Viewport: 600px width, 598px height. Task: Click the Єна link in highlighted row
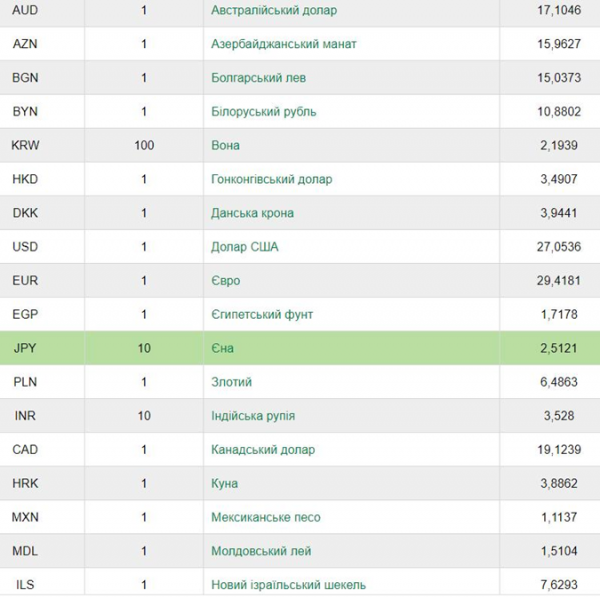pos(222,348)
